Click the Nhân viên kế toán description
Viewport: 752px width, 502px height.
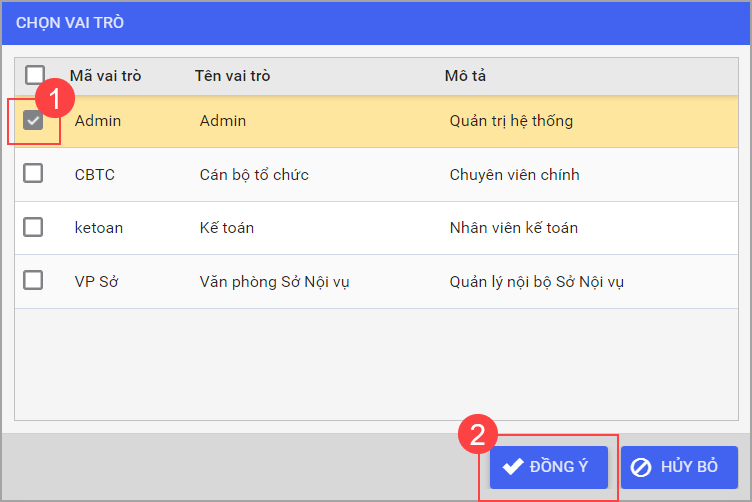point(514,228)
